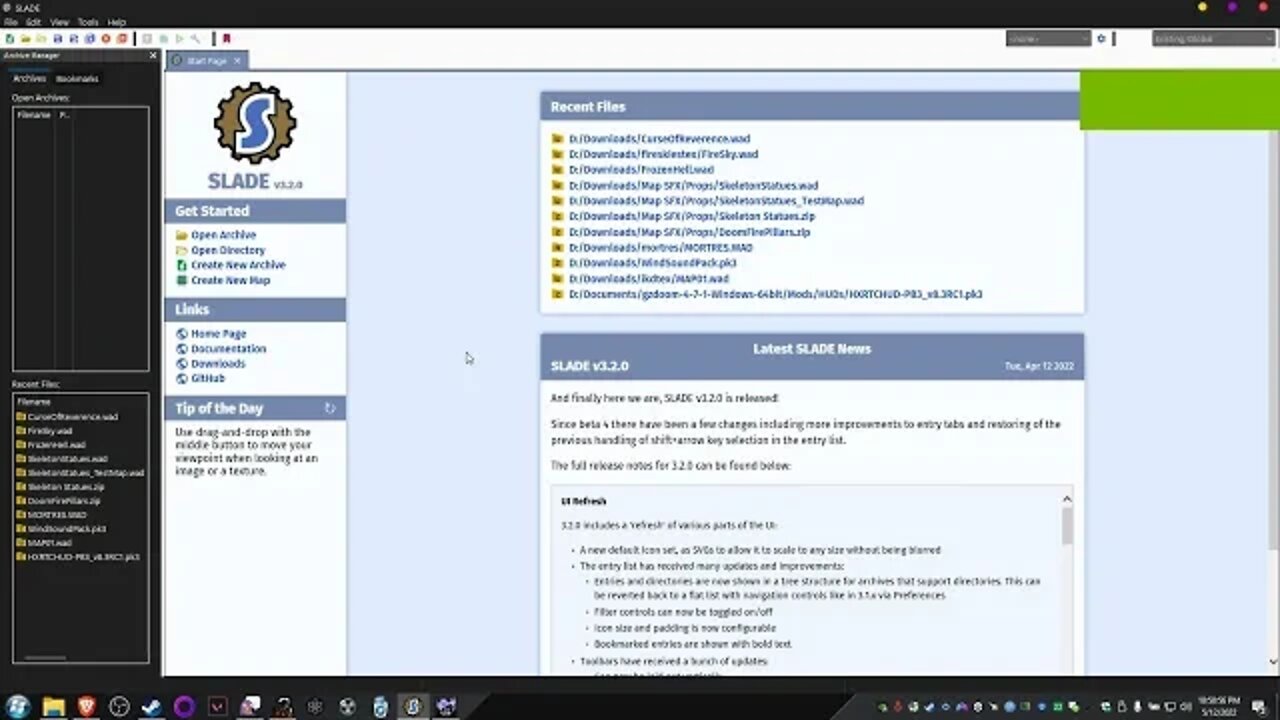Viewport: 1280px width, 720px height.
Task: Click the Close All toolbar icon
Action: tap(122, 39)
